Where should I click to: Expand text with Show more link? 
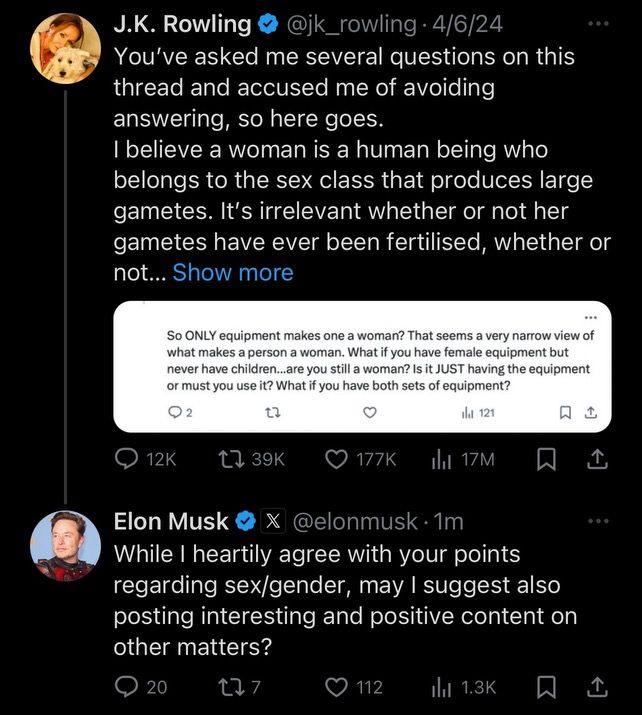[x=233, y=272]
